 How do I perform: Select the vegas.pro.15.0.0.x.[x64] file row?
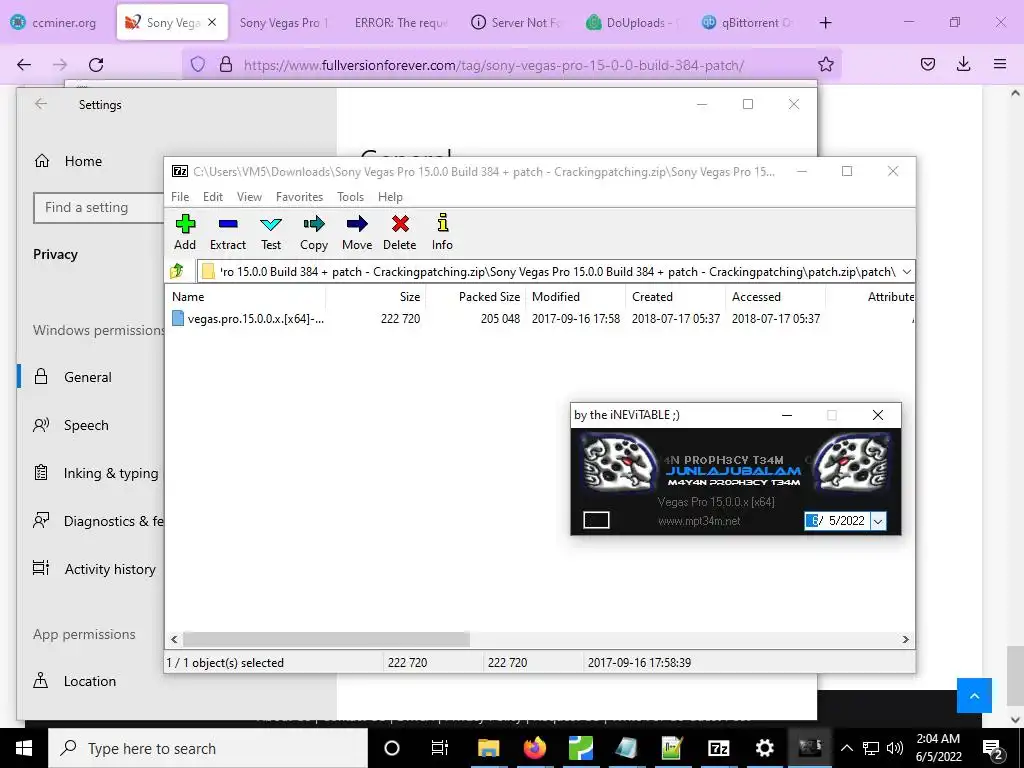tap(248, 319)
